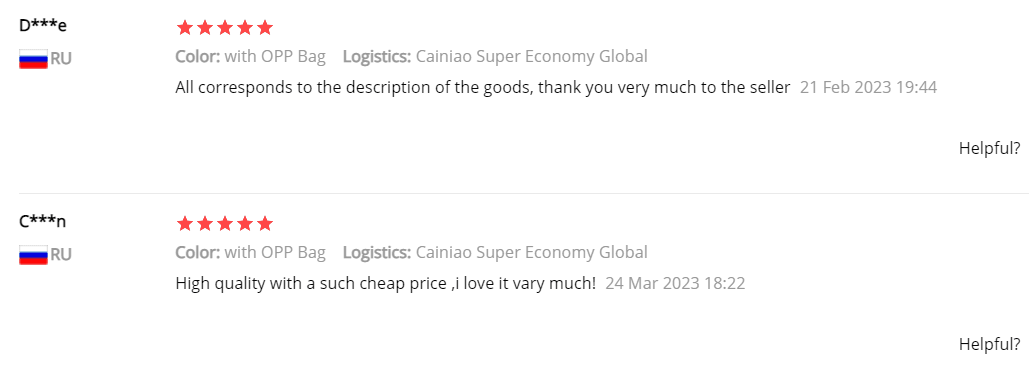Click the five-star rating on D***e's review
1029x379 pixels.
[224, 28]
